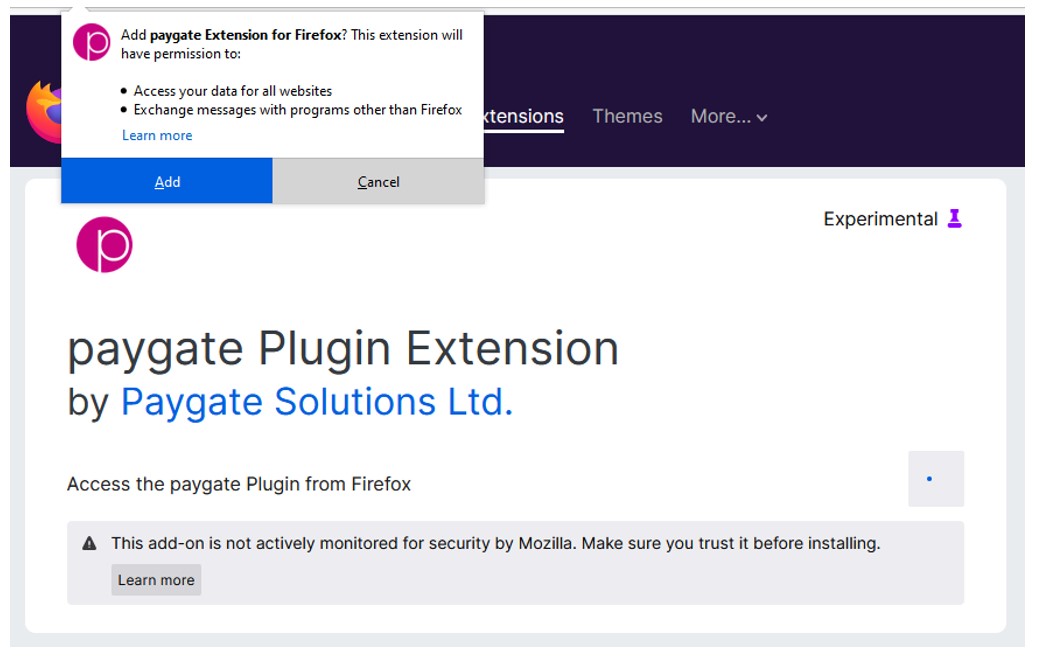Click the warning triangle icon
The image size is (1037, 656).
point(89,544)
